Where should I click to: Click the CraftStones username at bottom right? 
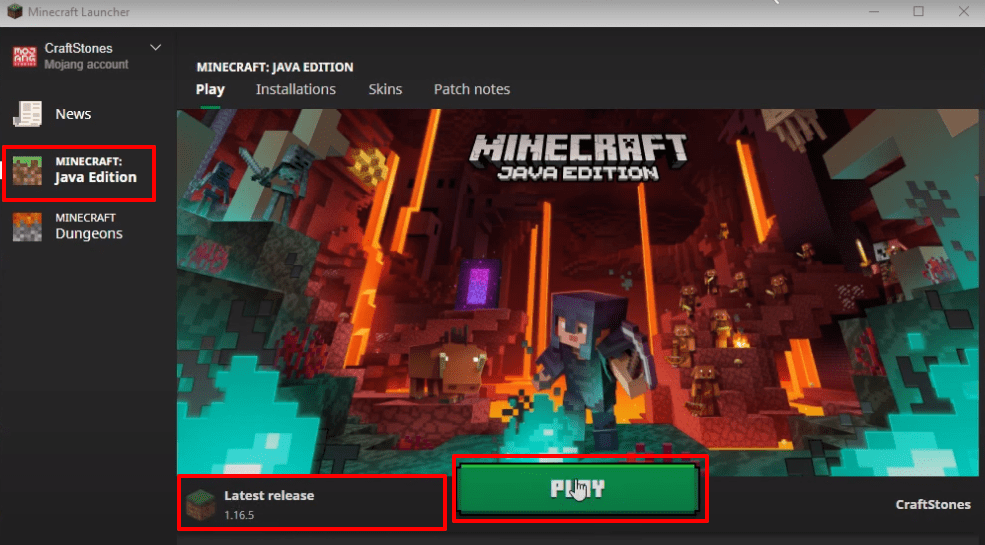933,504
